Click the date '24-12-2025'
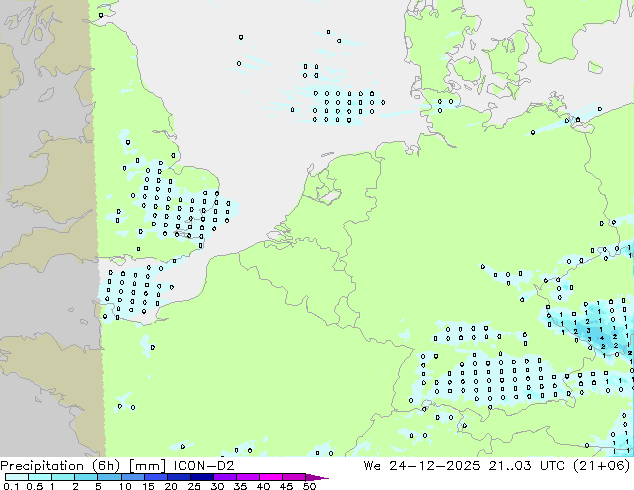 [435, 466]
